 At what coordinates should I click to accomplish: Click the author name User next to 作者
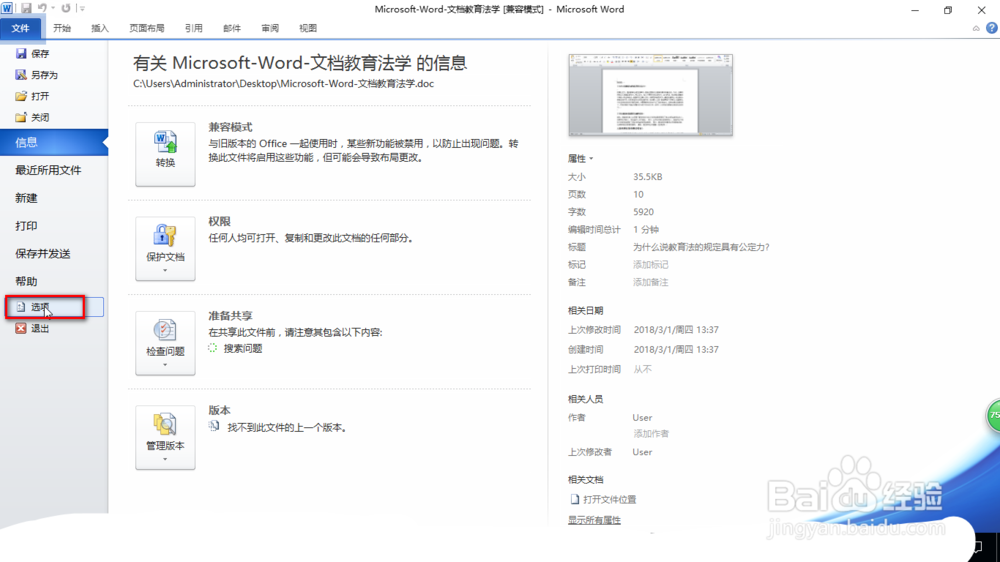tap(642, 418)
